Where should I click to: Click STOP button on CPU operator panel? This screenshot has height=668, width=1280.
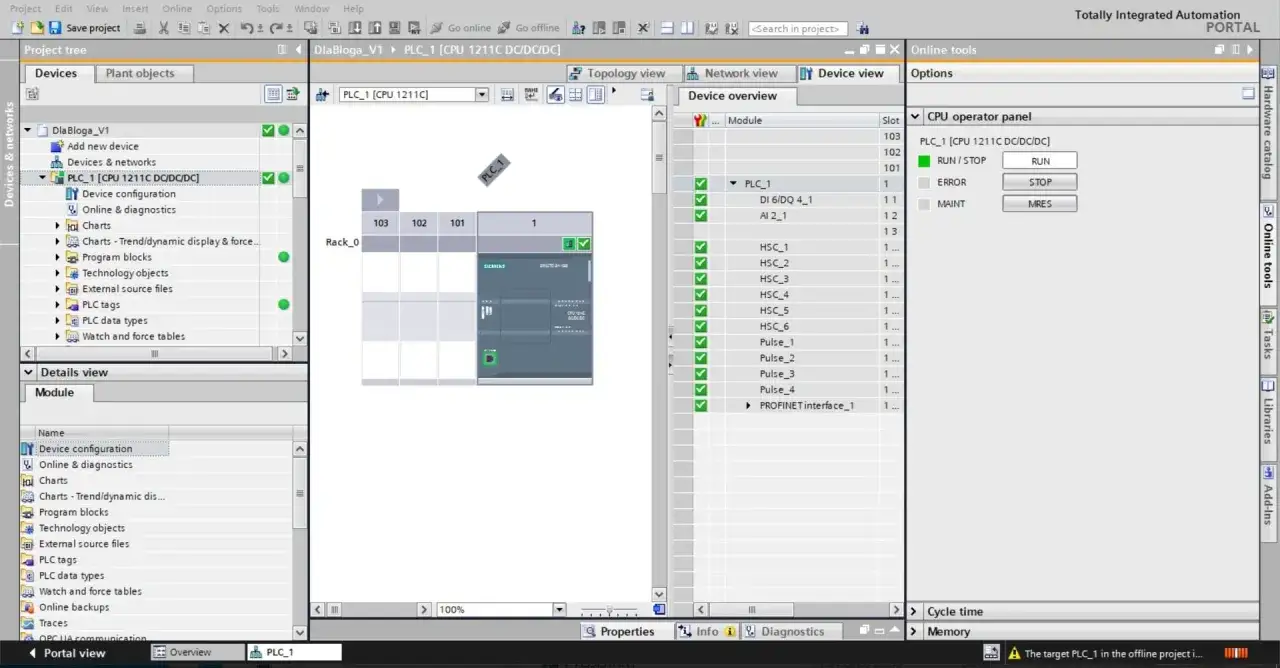[1040, 182]
